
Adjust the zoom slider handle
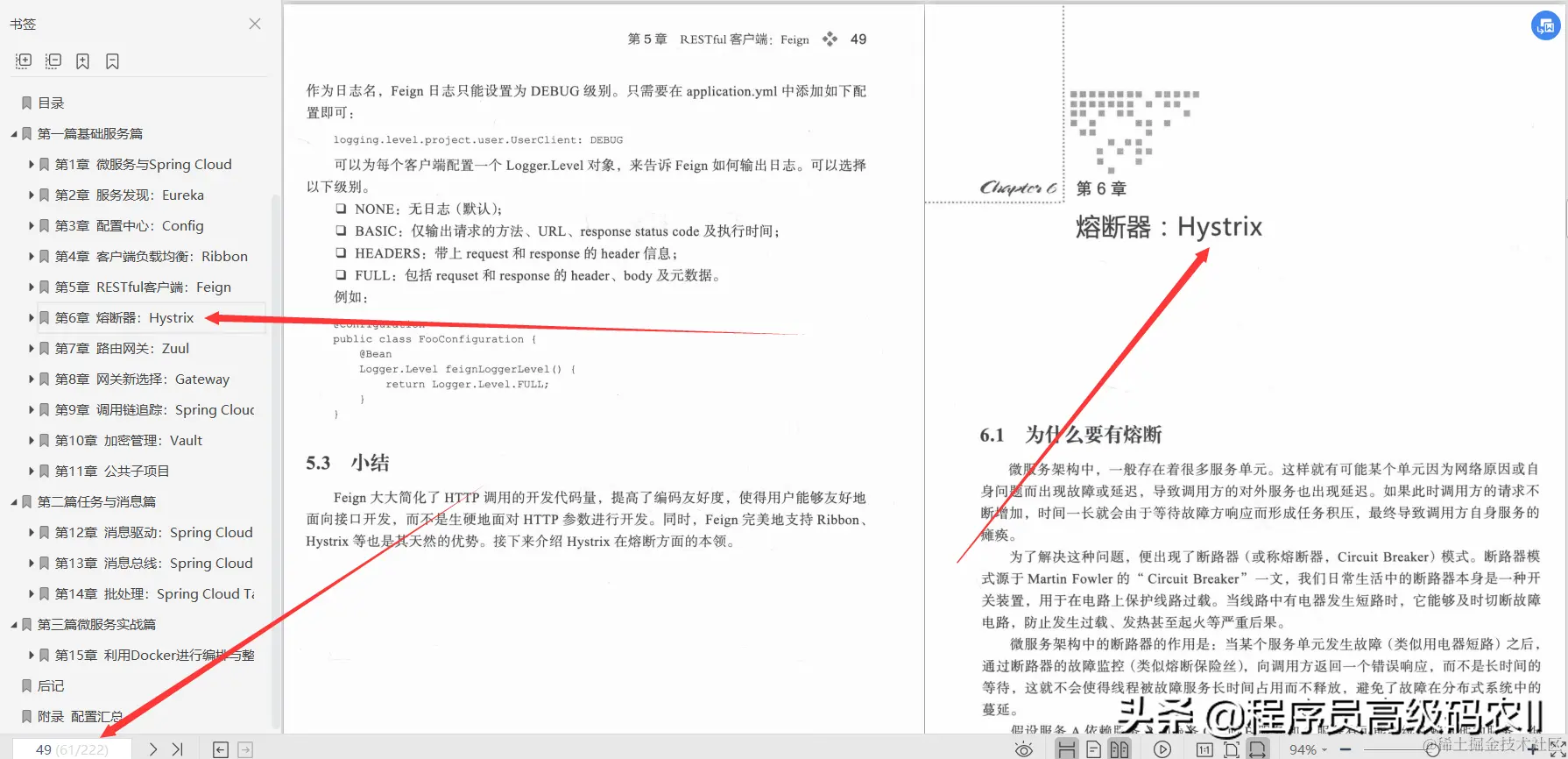1432,749
